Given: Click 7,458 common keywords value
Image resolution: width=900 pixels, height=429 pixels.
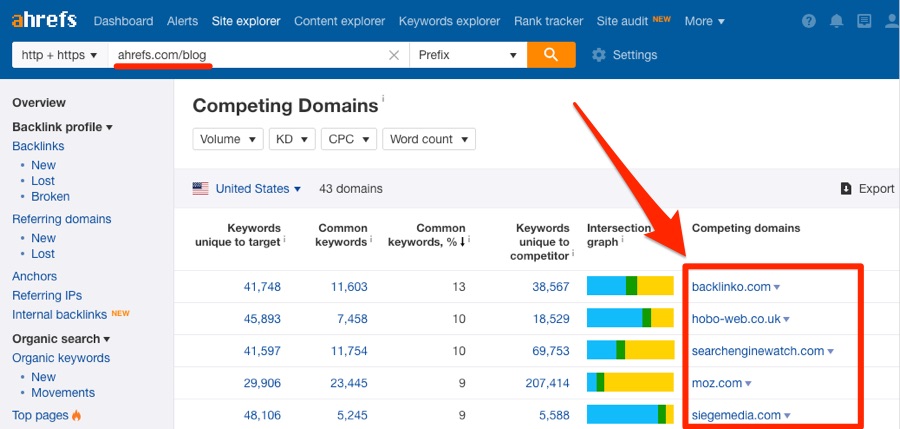Looking at the screenshot, I should pos(352,319).
